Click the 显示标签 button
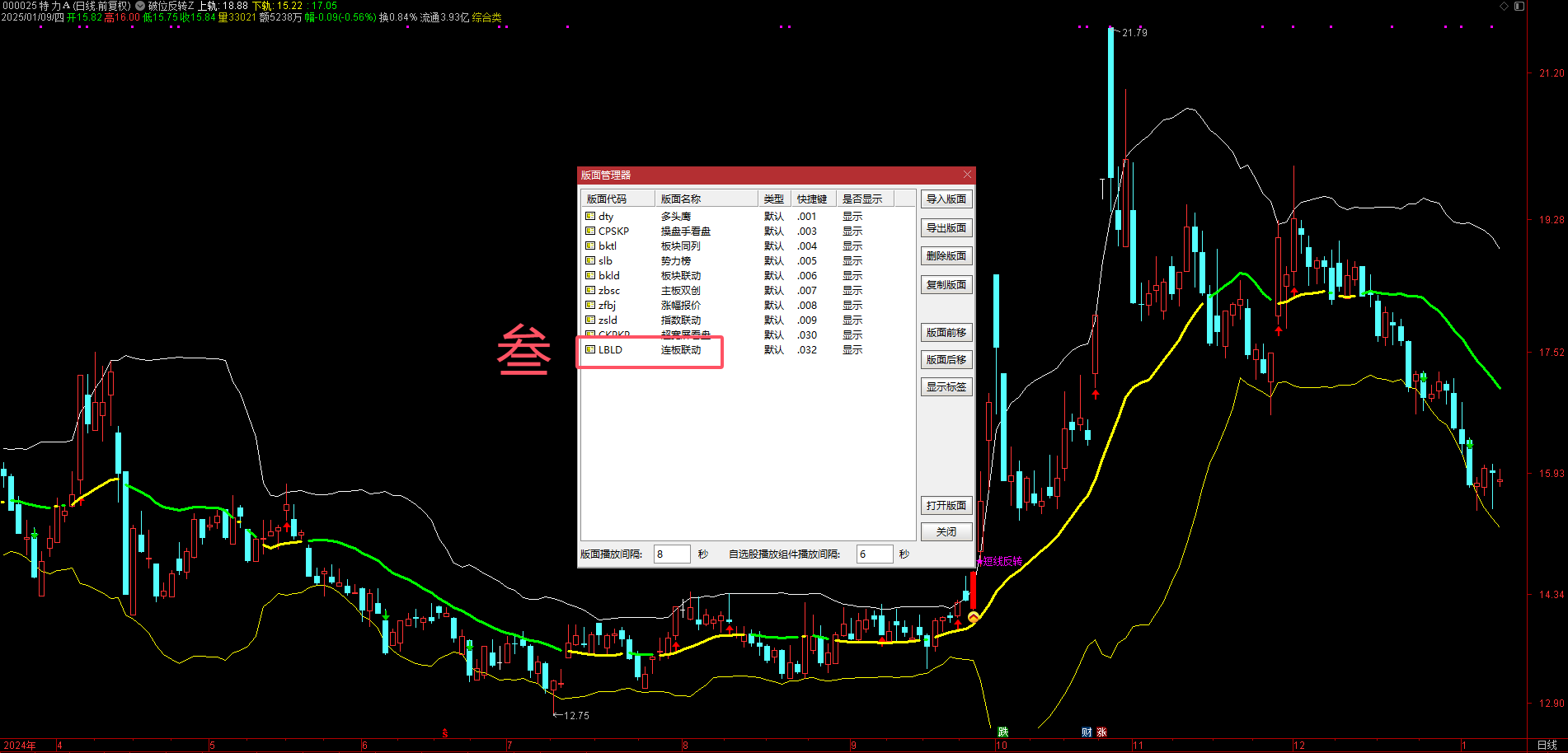1568x753 pixels. (946, 387)
